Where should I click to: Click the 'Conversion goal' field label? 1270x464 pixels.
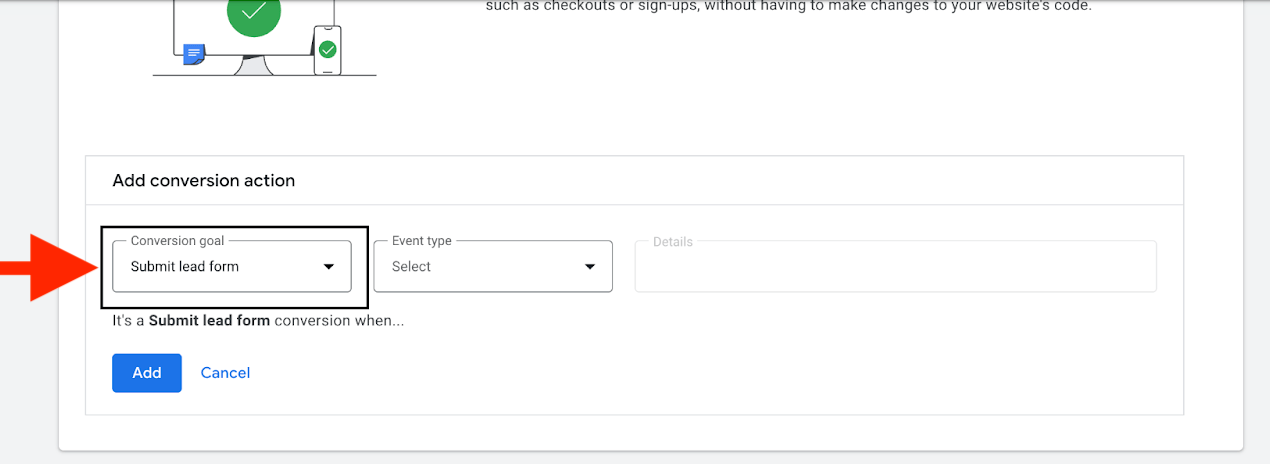pyautogui.click(x=177, y=241)
